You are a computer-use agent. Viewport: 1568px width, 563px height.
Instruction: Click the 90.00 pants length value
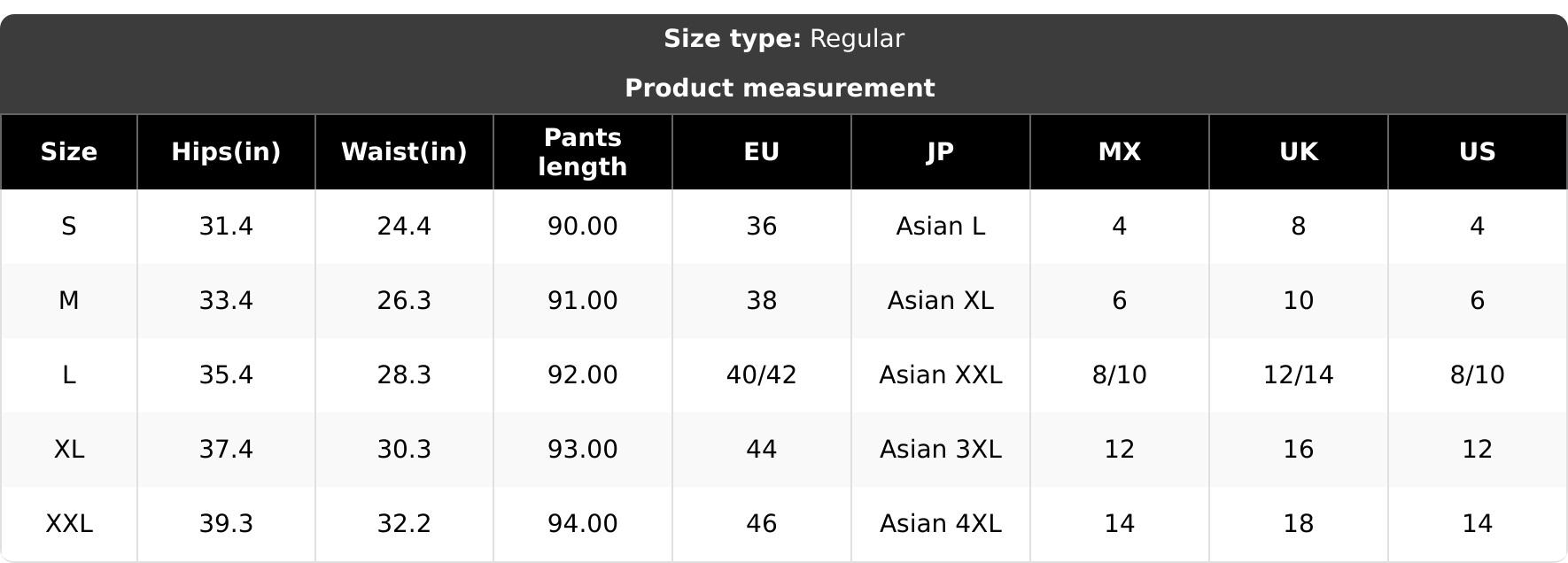(583, 227)
